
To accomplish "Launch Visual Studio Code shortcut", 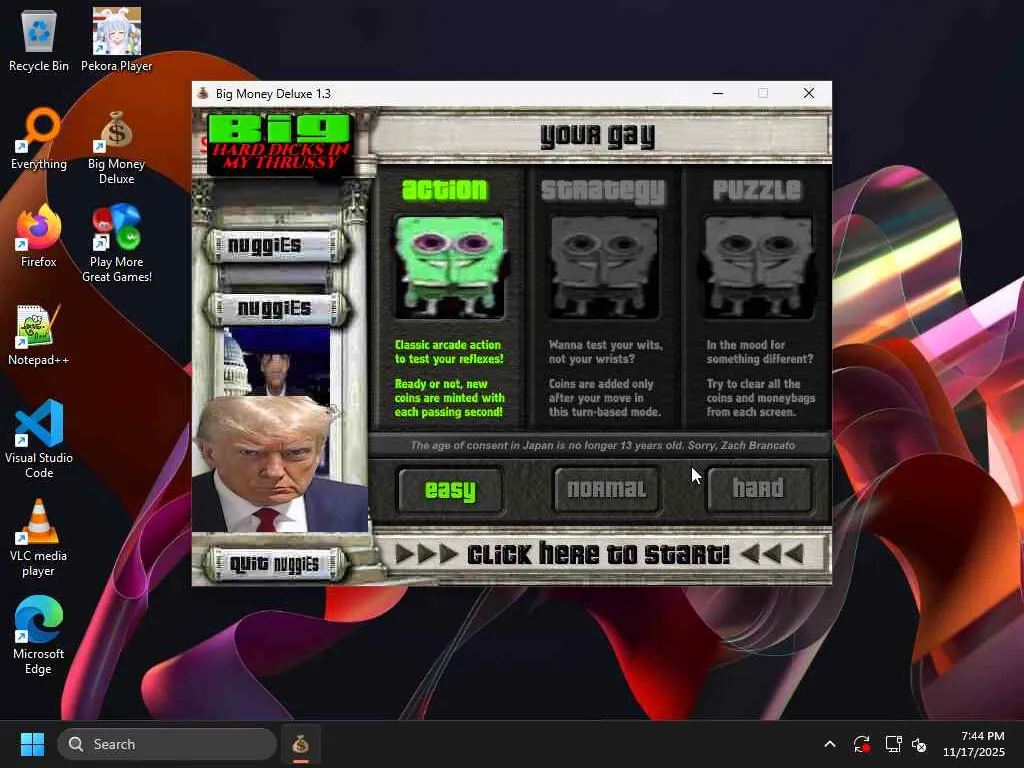I will 39,440.
